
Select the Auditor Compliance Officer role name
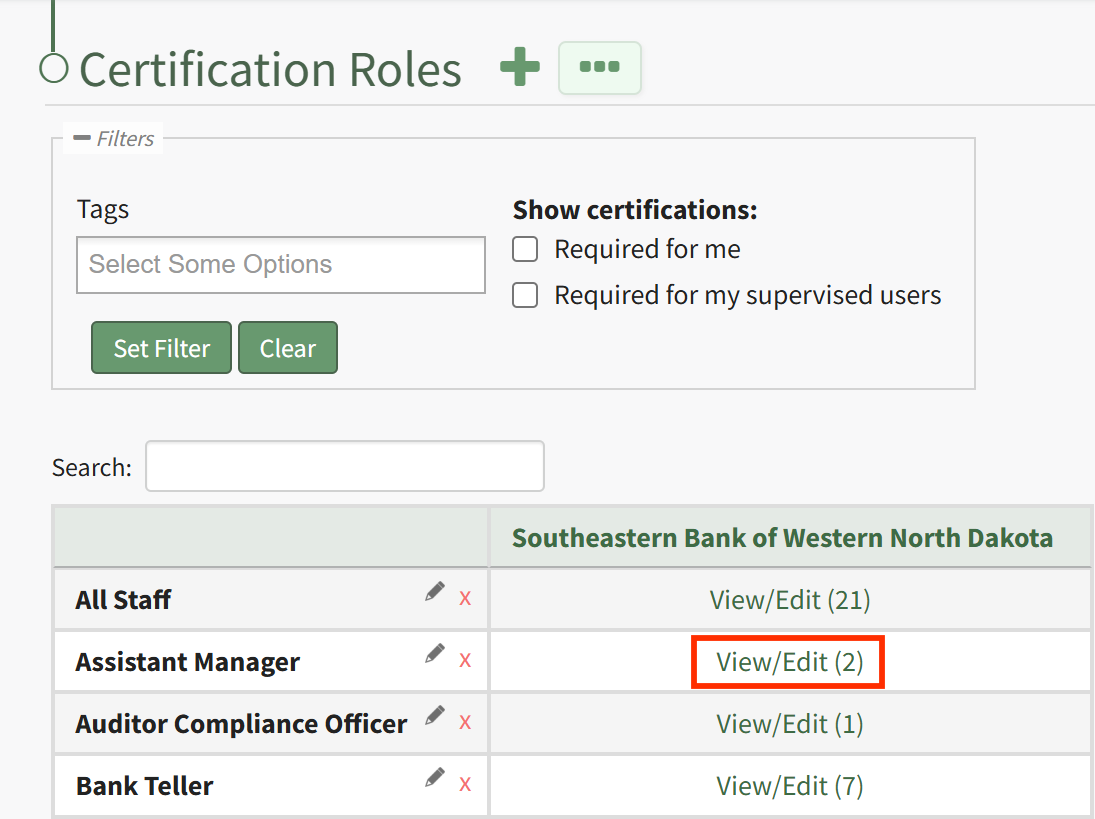point(241,724)
